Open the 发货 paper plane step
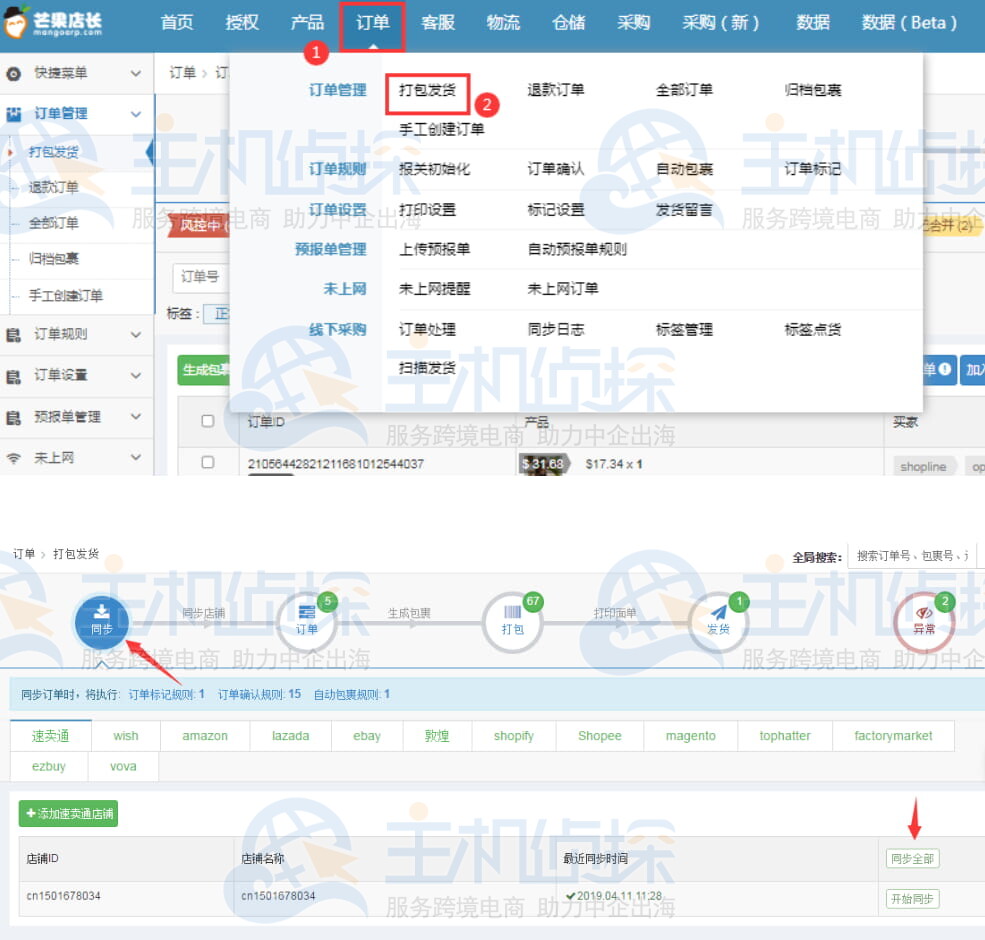This screenshot has width=985, height=940. pos(718,620)
